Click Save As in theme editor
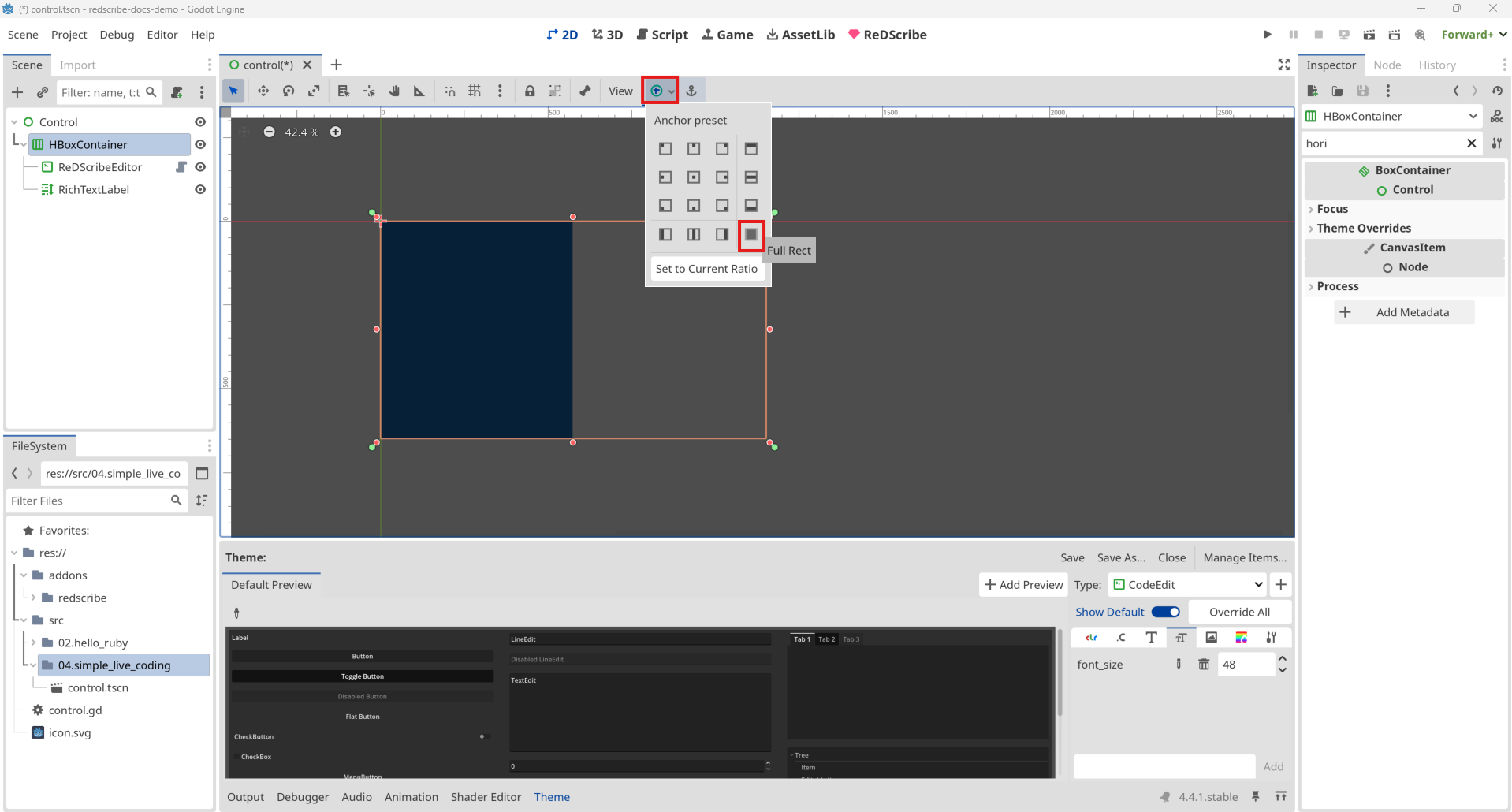 click(x=1121, y=557)
